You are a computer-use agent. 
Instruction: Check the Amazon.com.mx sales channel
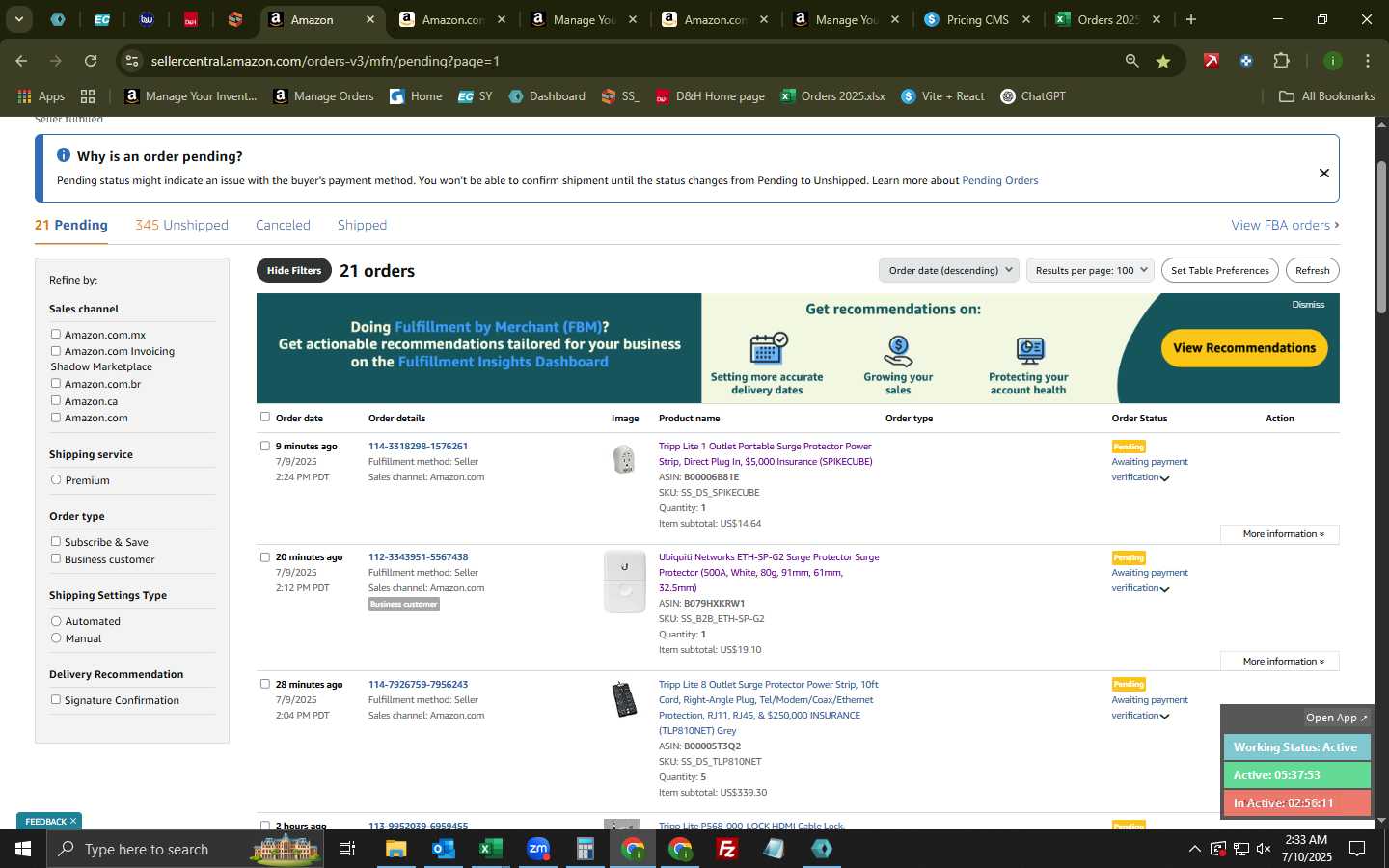pos(56,335)
